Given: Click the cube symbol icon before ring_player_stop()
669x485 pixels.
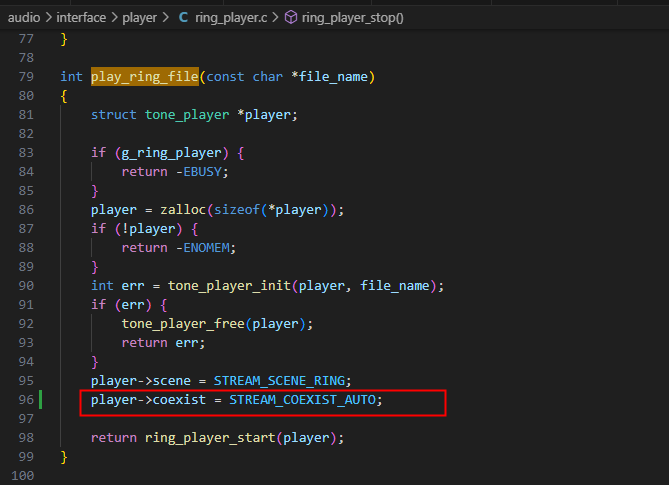Looking at the screenshot, I should coord(291,17).
